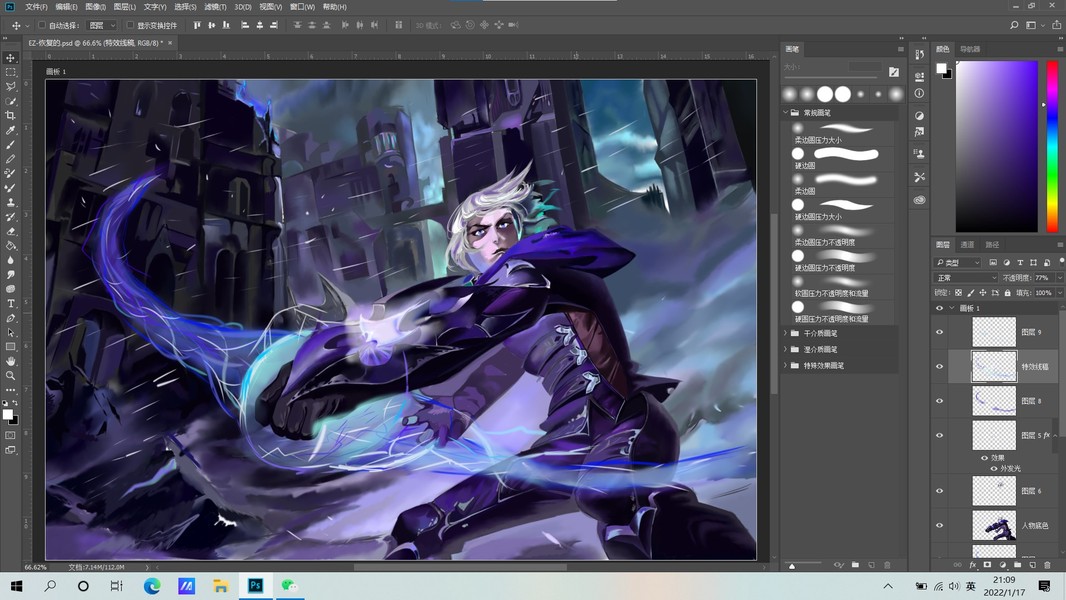
Task: Select the Clone Stamp tool
Action: coord(10,202)
